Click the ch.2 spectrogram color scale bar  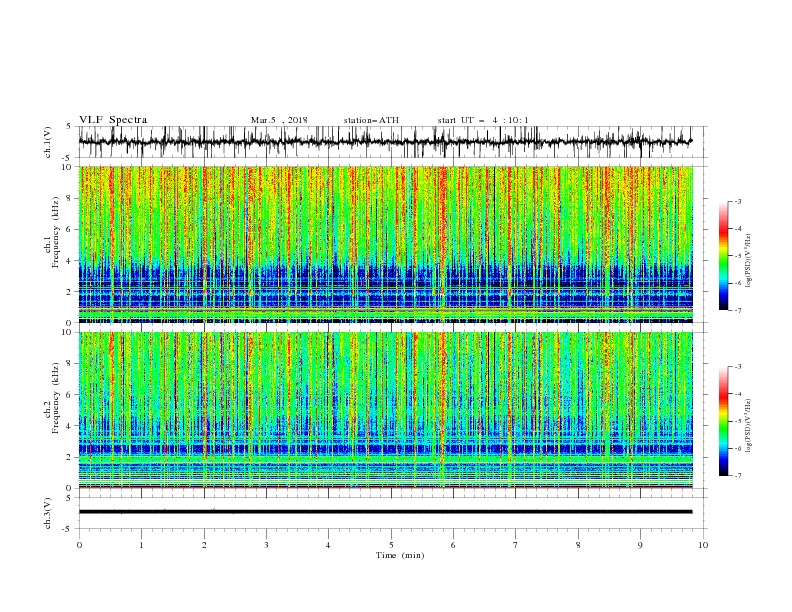(724, 421)
